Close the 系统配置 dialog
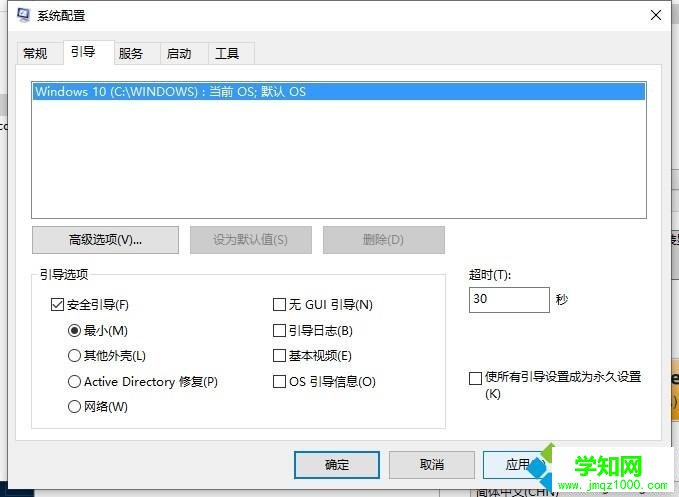The height and width of the screenshot is (497, 679). (656, 15)
